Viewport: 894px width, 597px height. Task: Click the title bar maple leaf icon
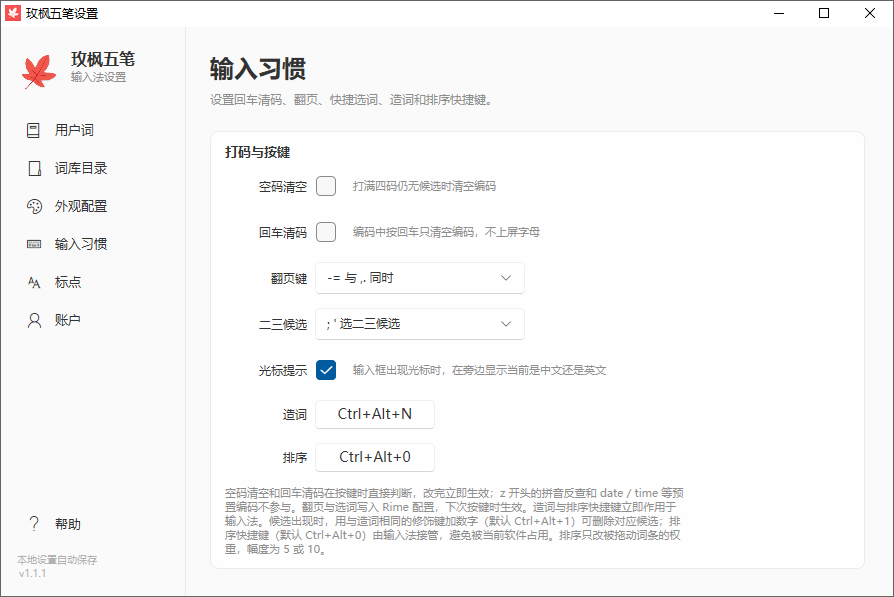[x=13, y=13]
